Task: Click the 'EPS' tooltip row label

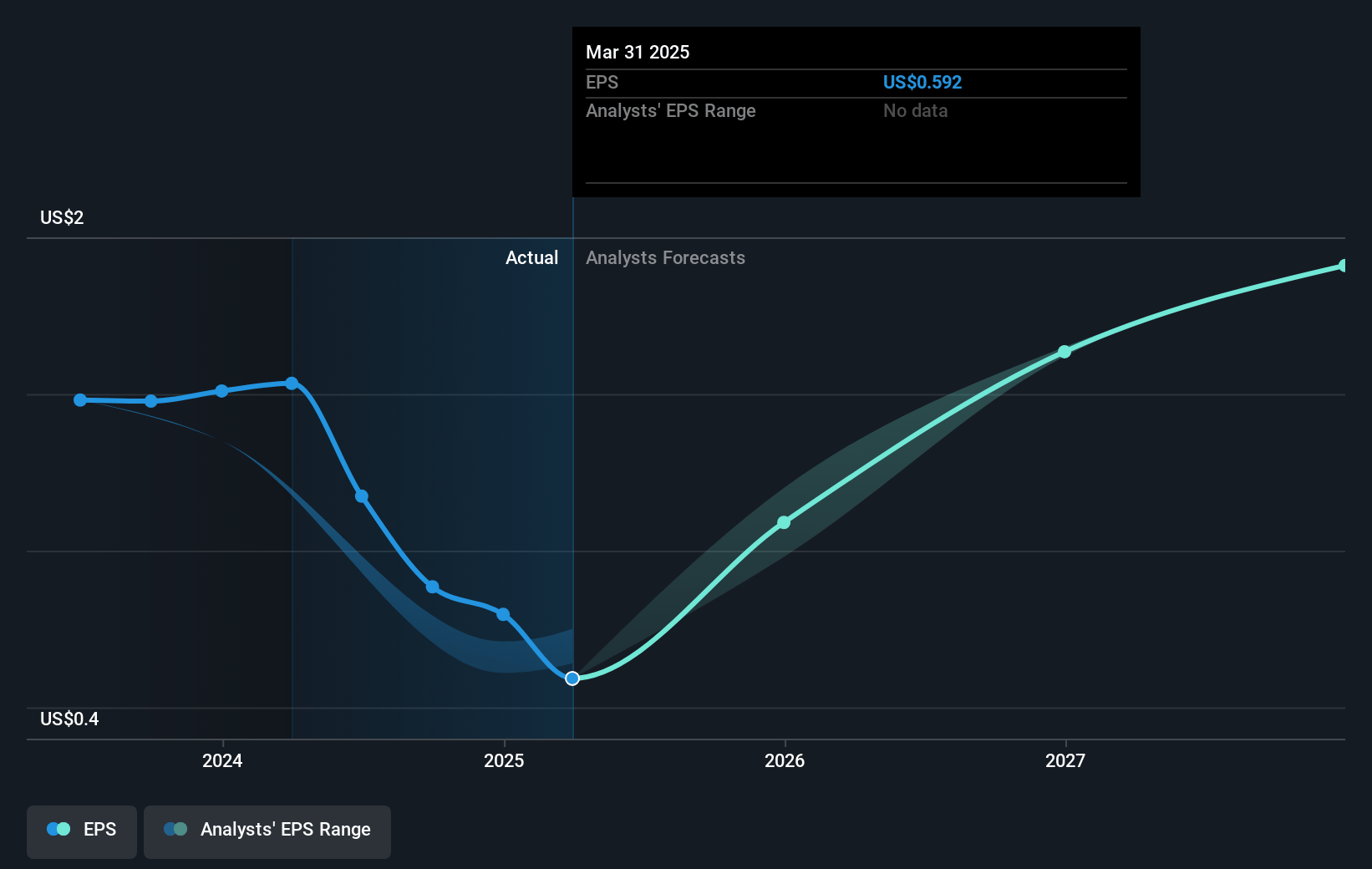Action: point(602,82)
